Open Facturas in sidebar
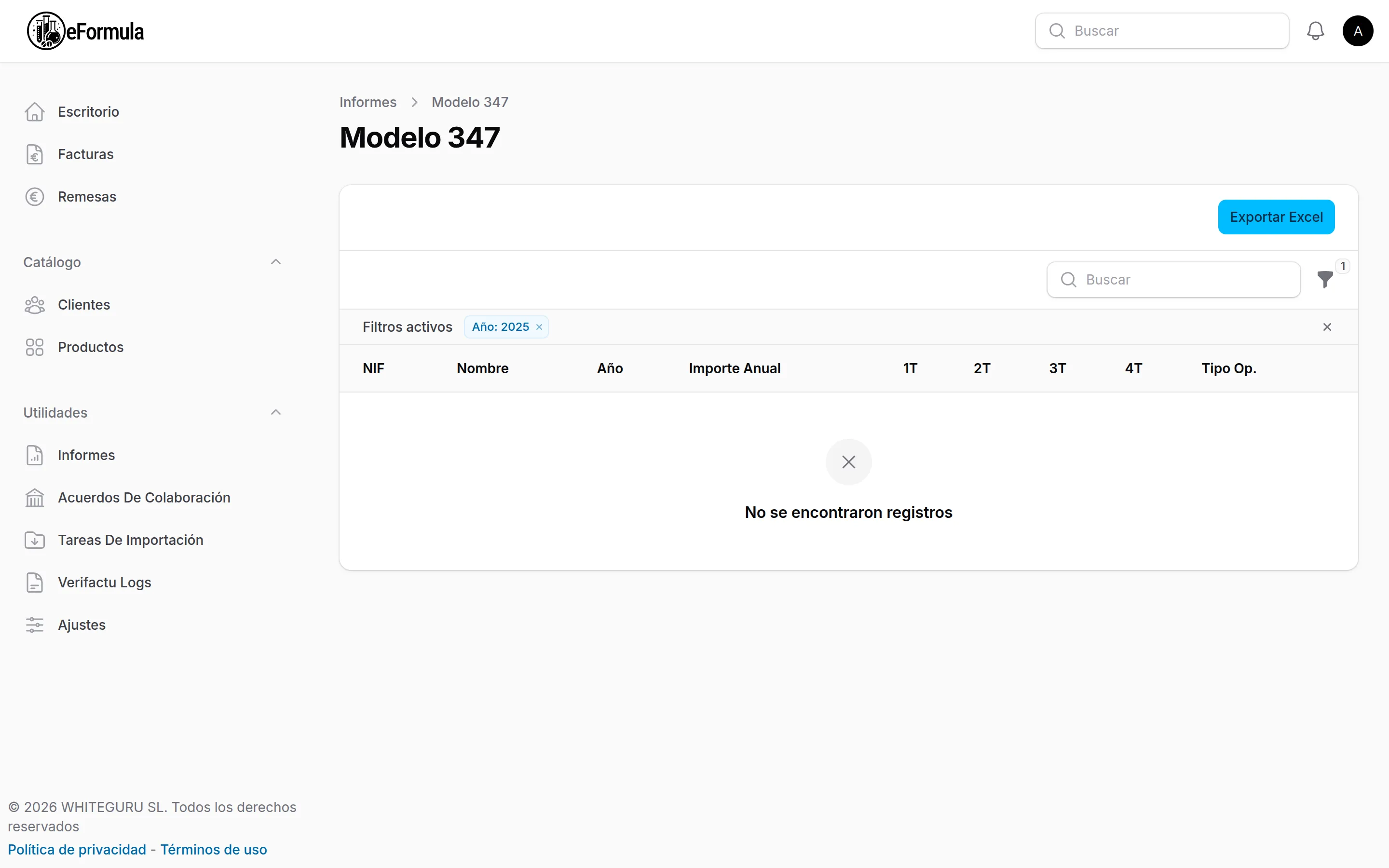This screenshot has height=868, width=1389. point(85,154)
